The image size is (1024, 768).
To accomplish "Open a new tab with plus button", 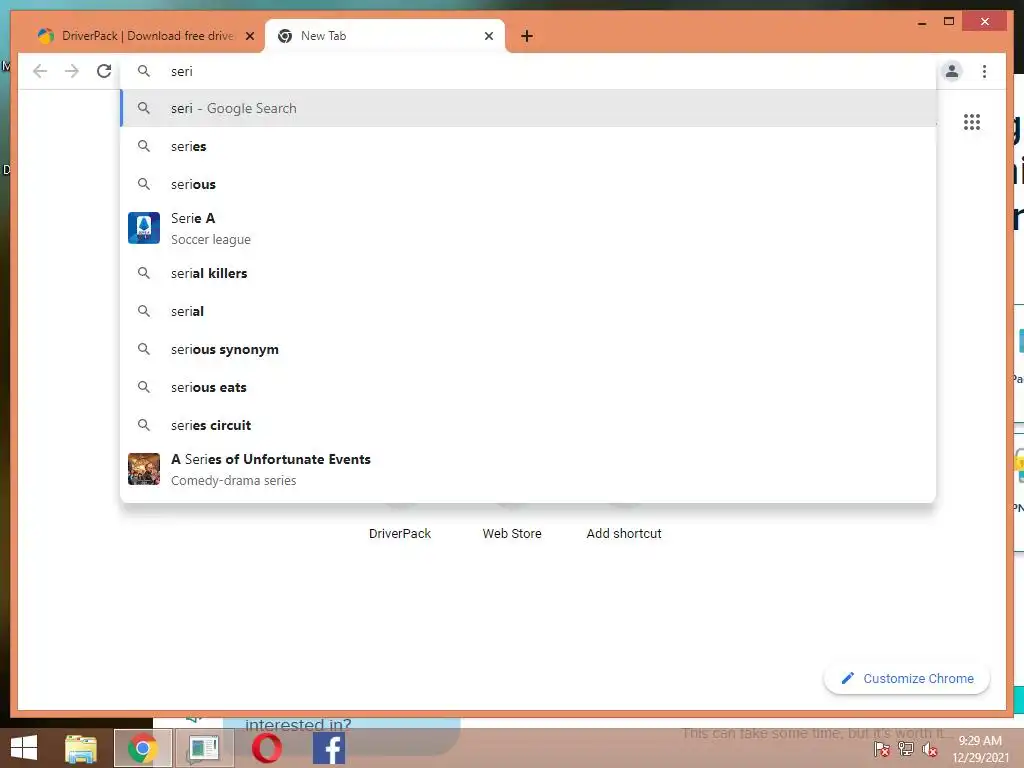I will coord(527,36).
